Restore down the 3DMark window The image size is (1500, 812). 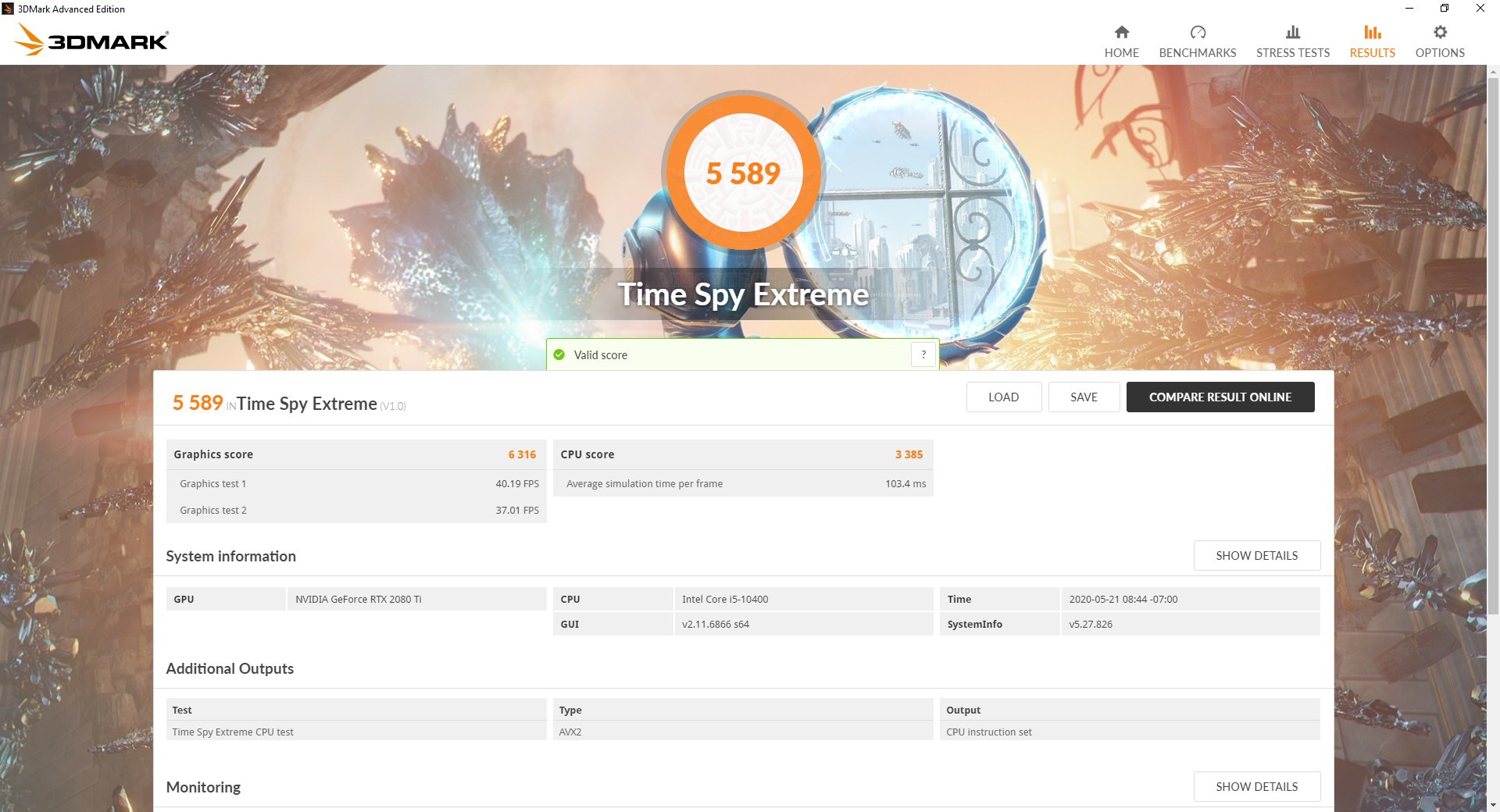click(x=1445, y=9)
